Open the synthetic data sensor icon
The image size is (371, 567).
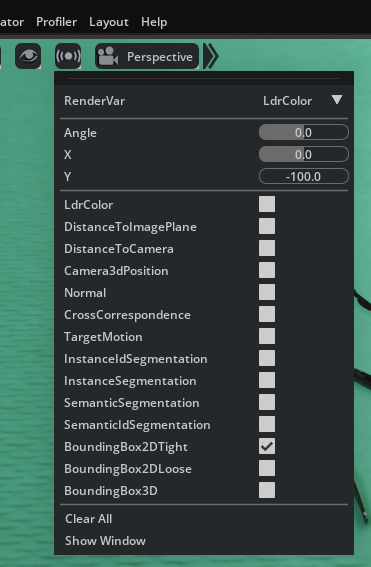(x=68, y=56)
